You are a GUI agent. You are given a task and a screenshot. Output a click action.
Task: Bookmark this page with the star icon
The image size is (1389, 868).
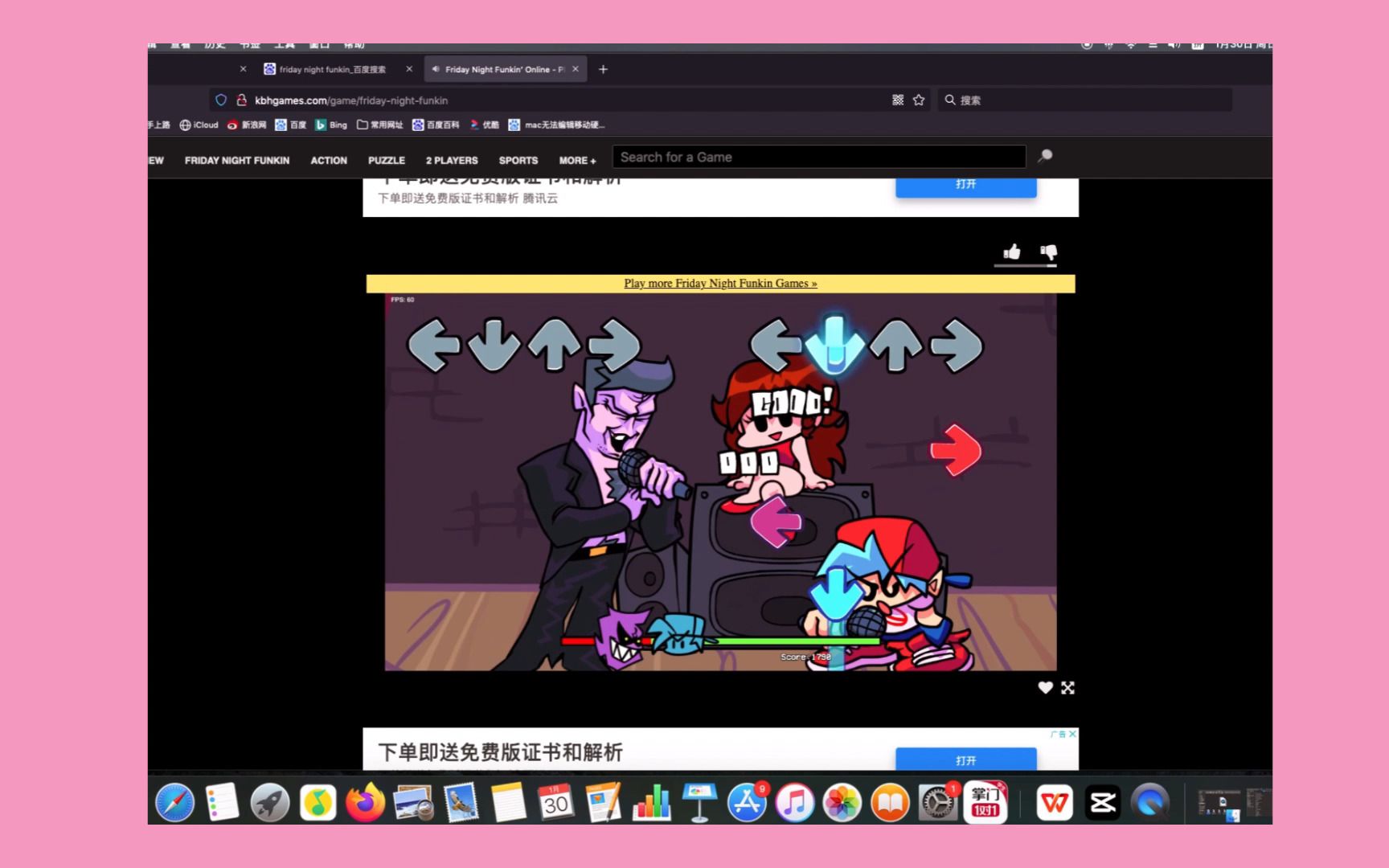pyautogui.click(x=919, y=100)
